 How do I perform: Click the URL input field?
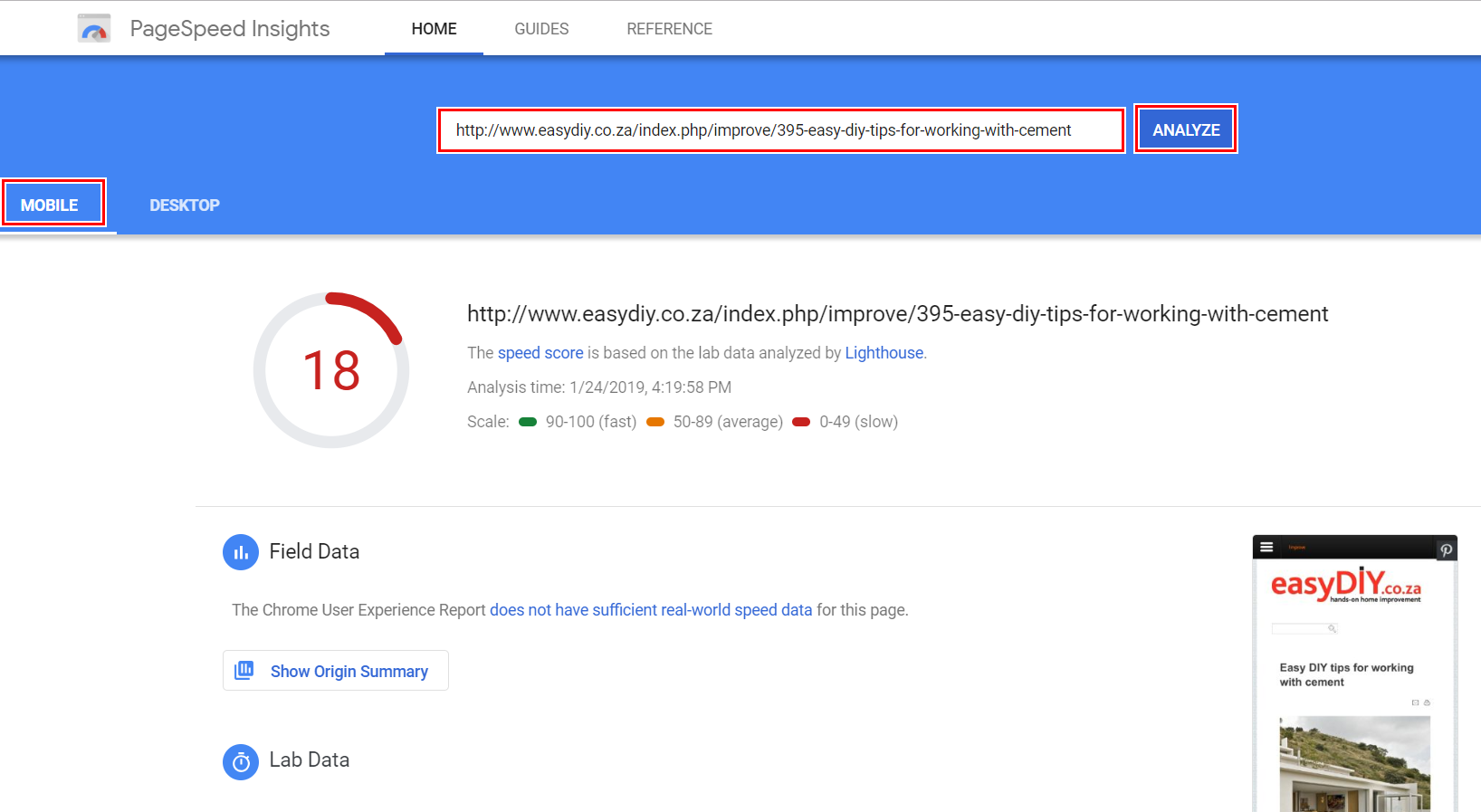click(780, 130)
